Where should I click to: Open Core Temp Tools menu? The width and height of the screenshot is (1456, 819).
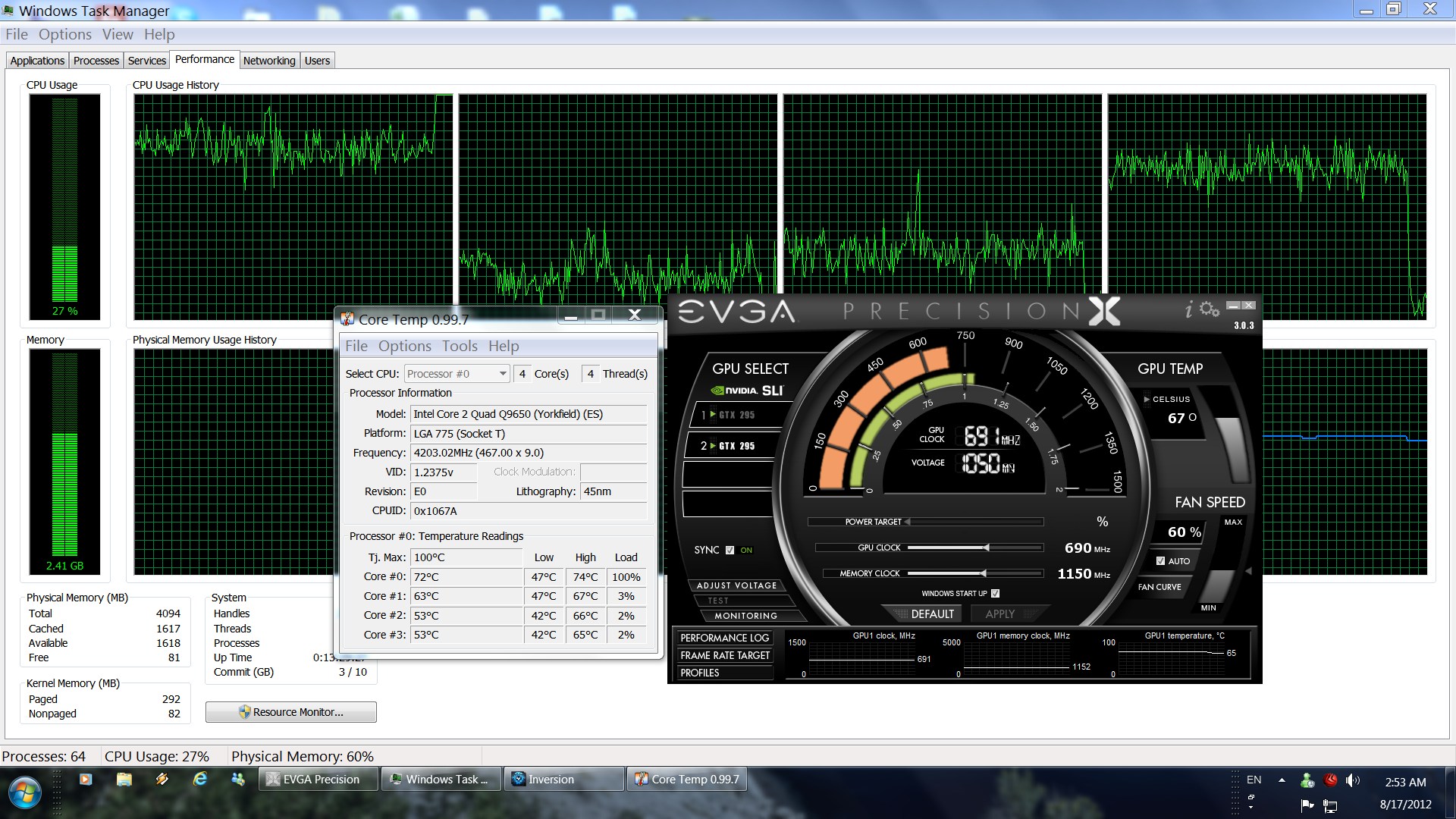pos(460,347)
